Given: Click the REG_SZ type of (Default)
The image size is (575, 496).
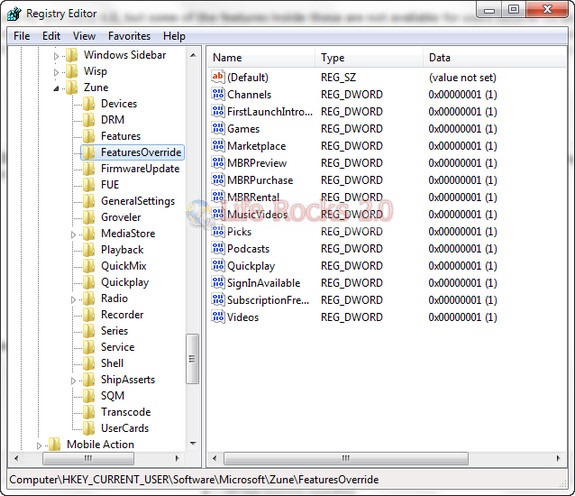Looking at the screenshot, I should (338, 77).
